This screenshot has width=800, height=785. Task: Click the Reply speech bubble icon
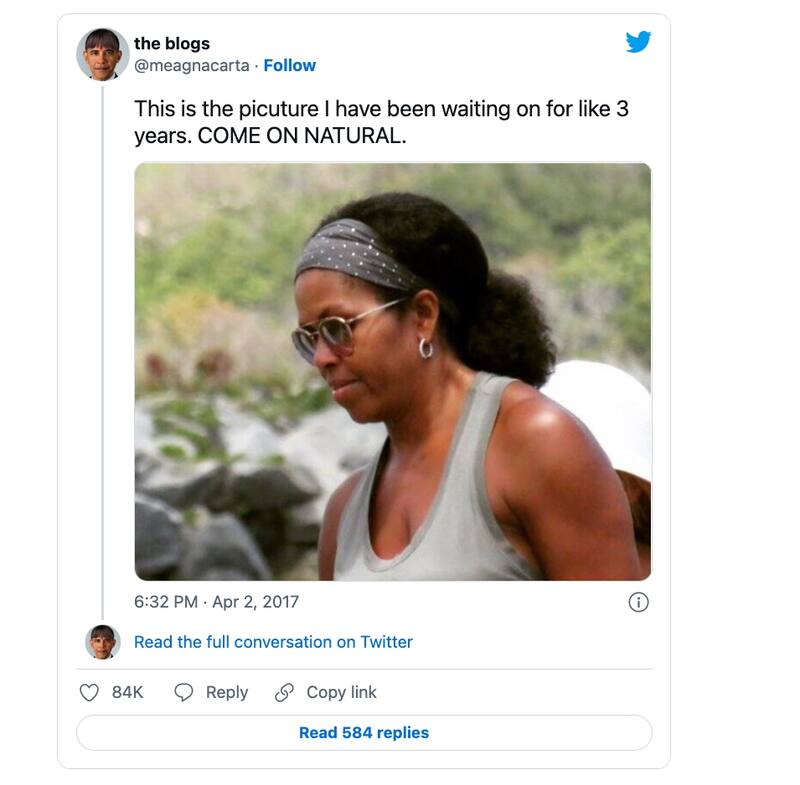183,692
